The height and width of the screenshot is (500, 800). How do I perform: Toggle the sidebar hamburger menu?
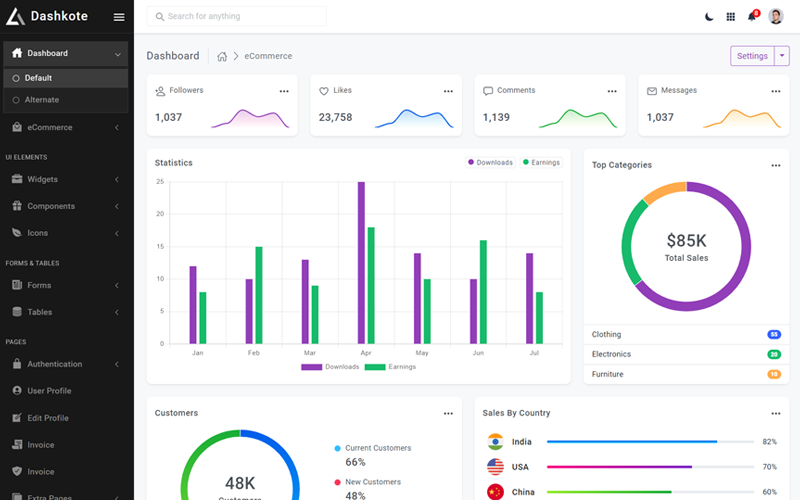tap(119, 17)
